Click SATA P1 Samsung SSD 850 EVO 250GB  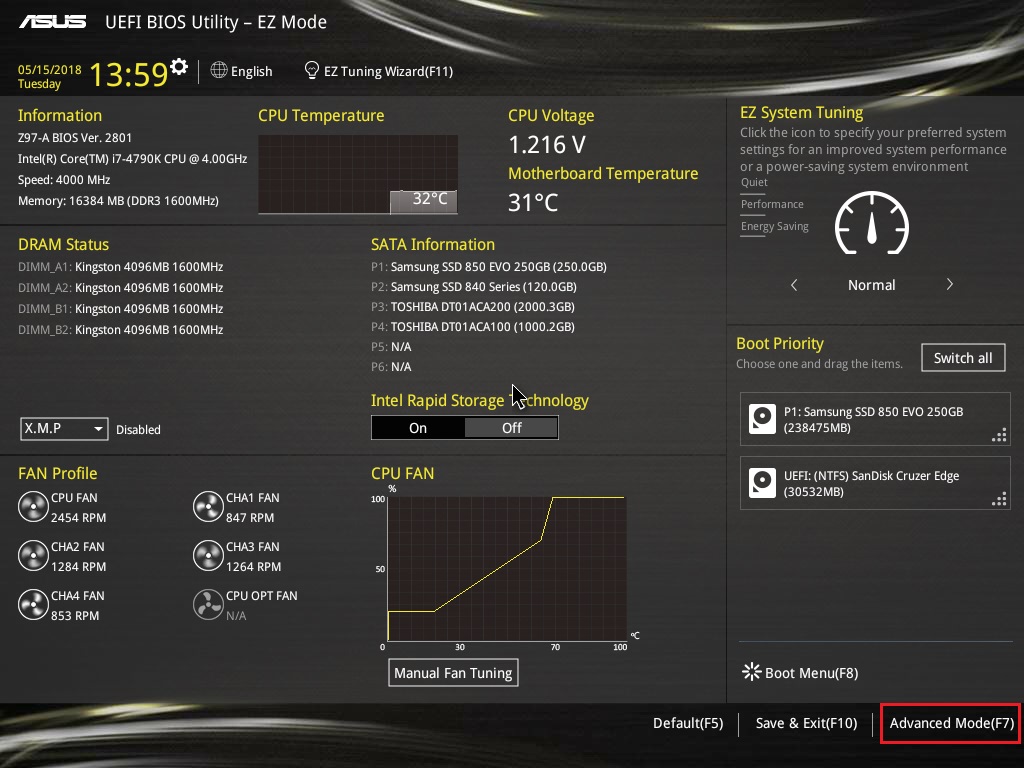pos(488,266)
